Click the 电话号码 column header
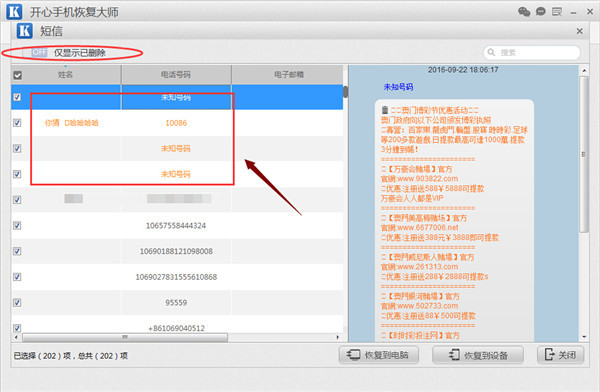Image resolution: width=600 pixels, height=392 pixels. 176,75
